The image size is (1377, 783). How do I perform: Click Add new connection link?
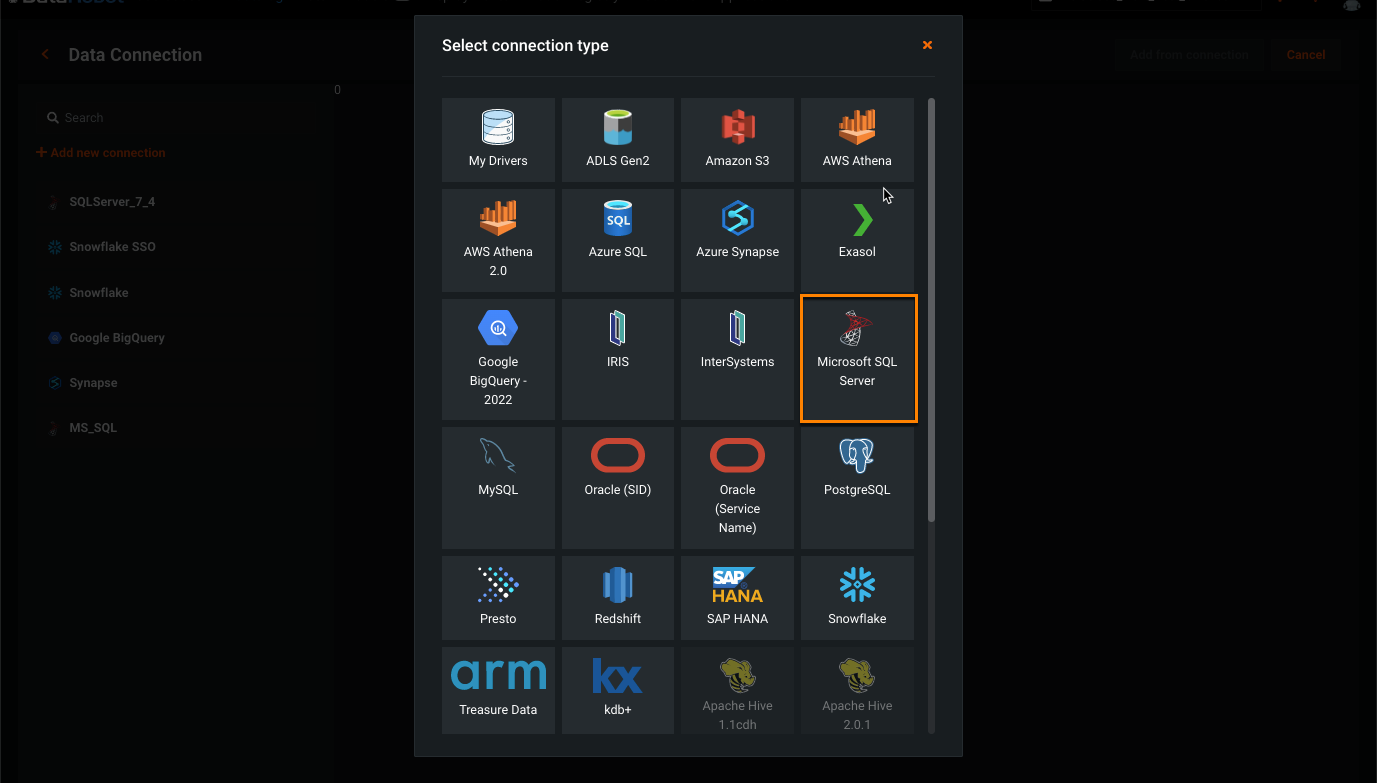click(x=101, y=153)
